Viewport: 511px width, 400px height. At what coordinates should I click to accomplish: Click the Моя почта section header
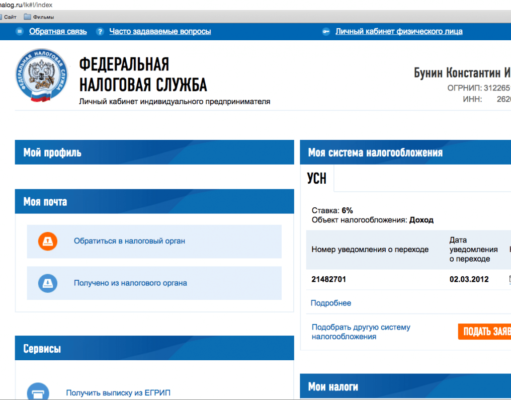point(154,201)
